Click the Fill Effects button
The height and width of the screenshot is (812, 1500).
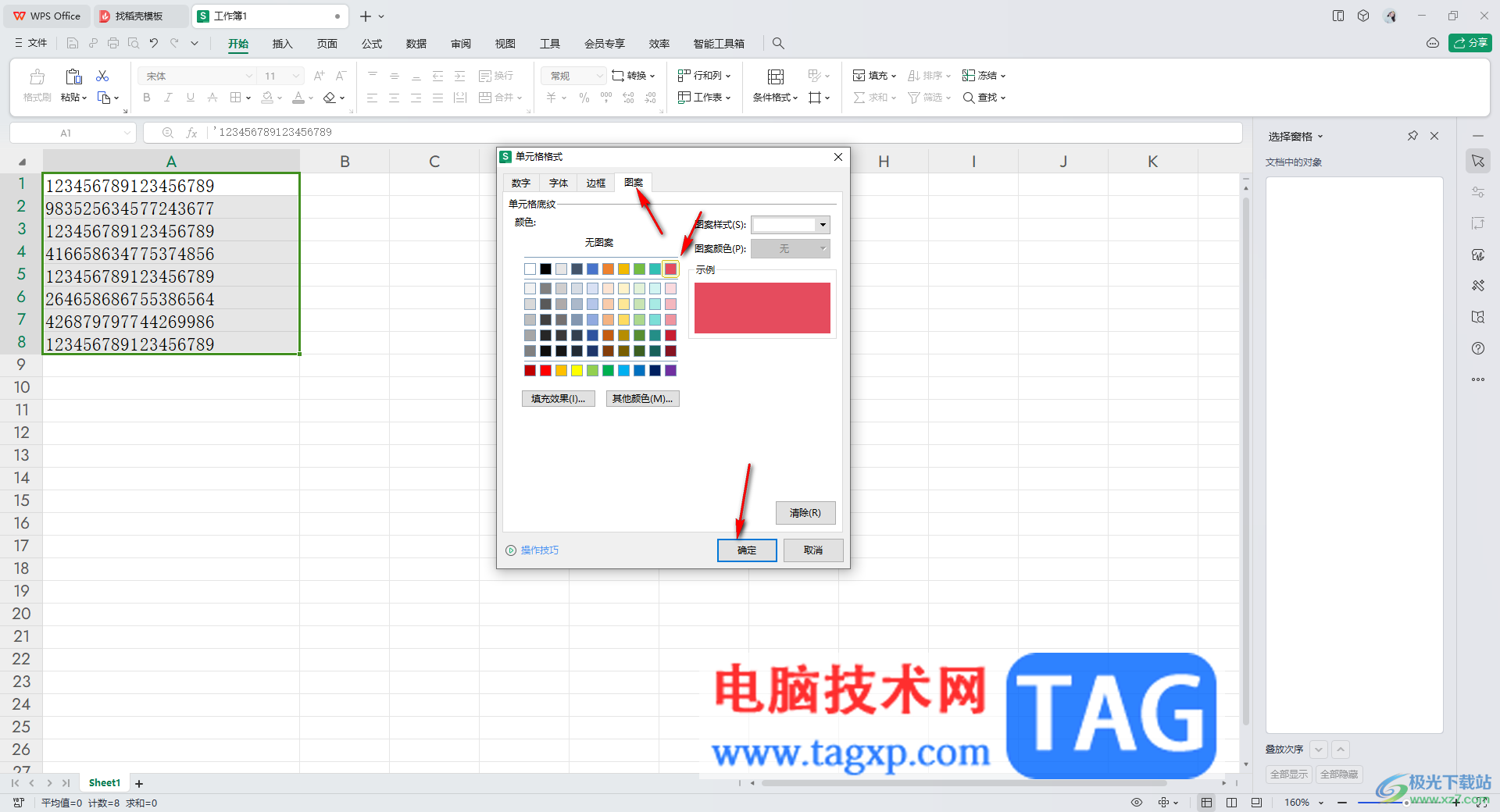[x=559, y=399]
